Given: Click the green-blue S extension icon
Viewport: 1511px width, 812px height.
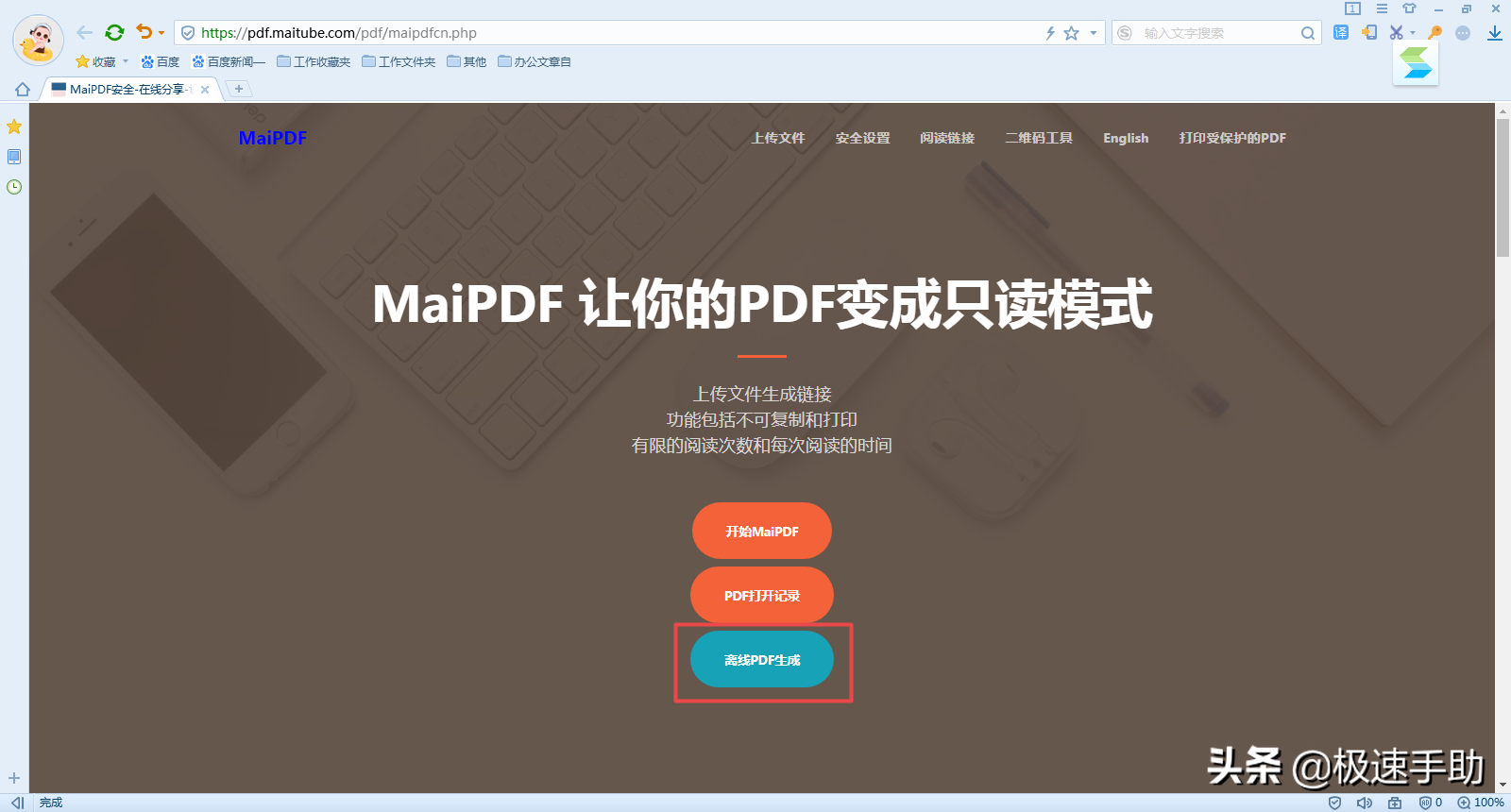Looking at the screenshot, I should click(1416, 63).
